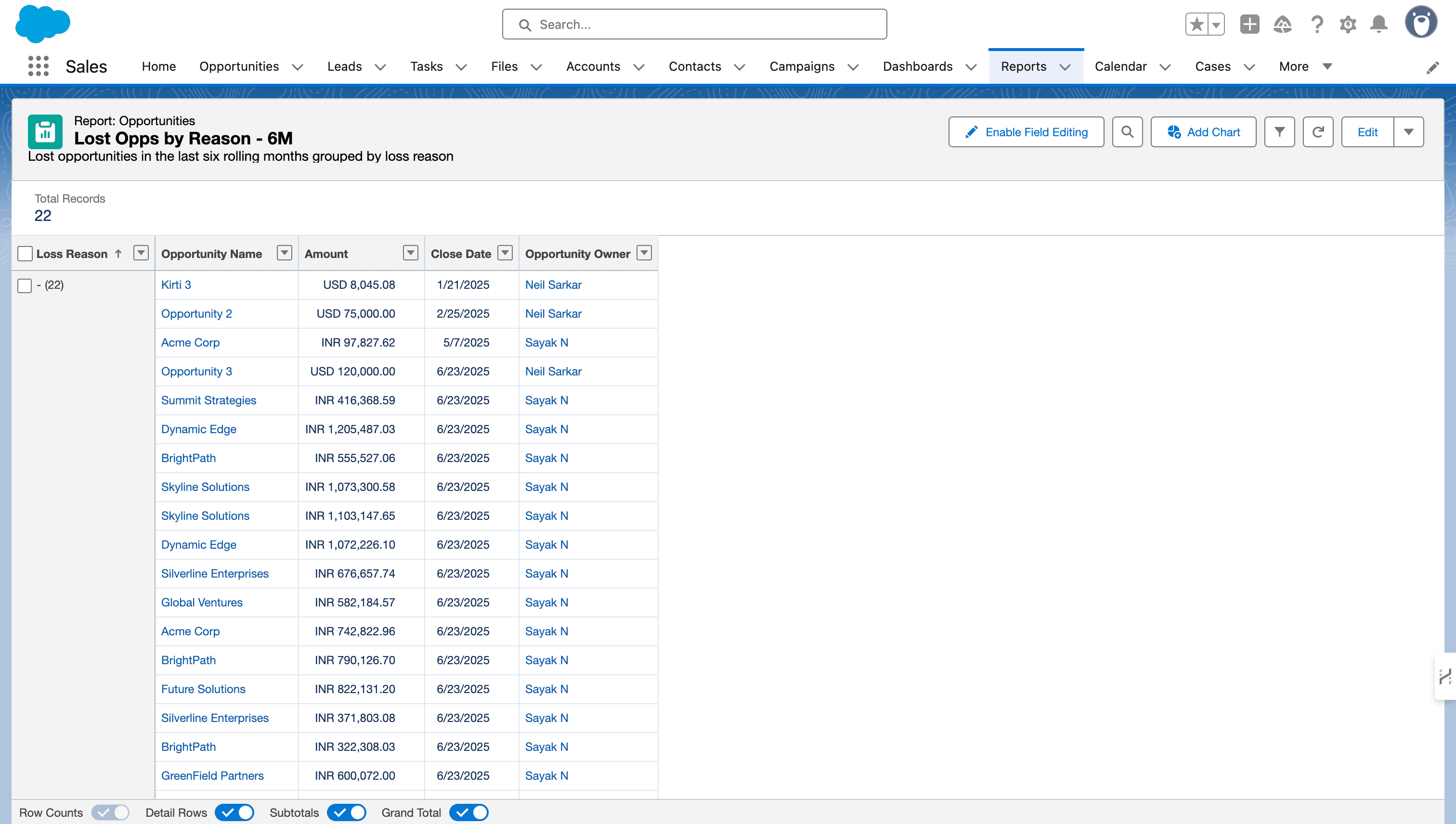
Task: Open Trailhead guidance icon
Action: tap(1282, 25)
